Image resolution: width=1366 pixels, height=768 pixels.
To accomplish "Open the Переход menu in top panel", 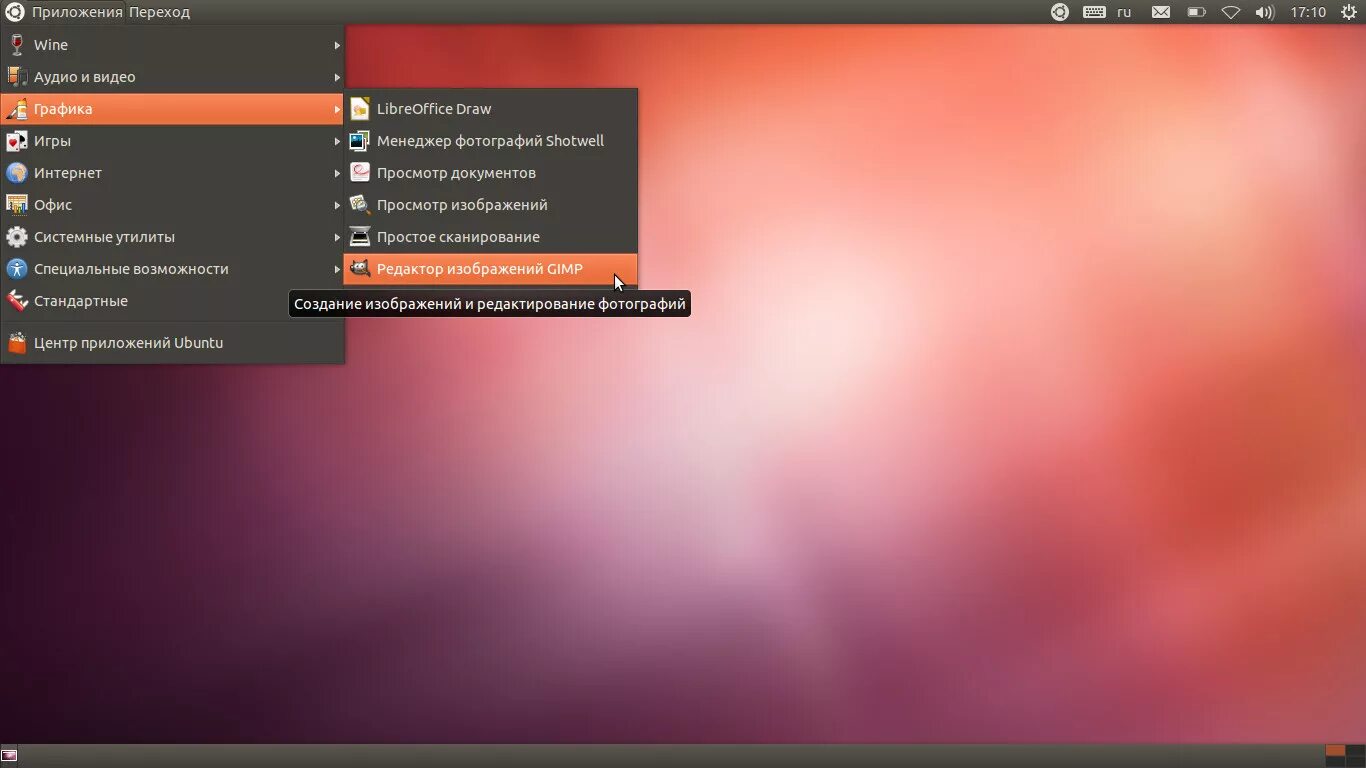I will pos(159,12).
